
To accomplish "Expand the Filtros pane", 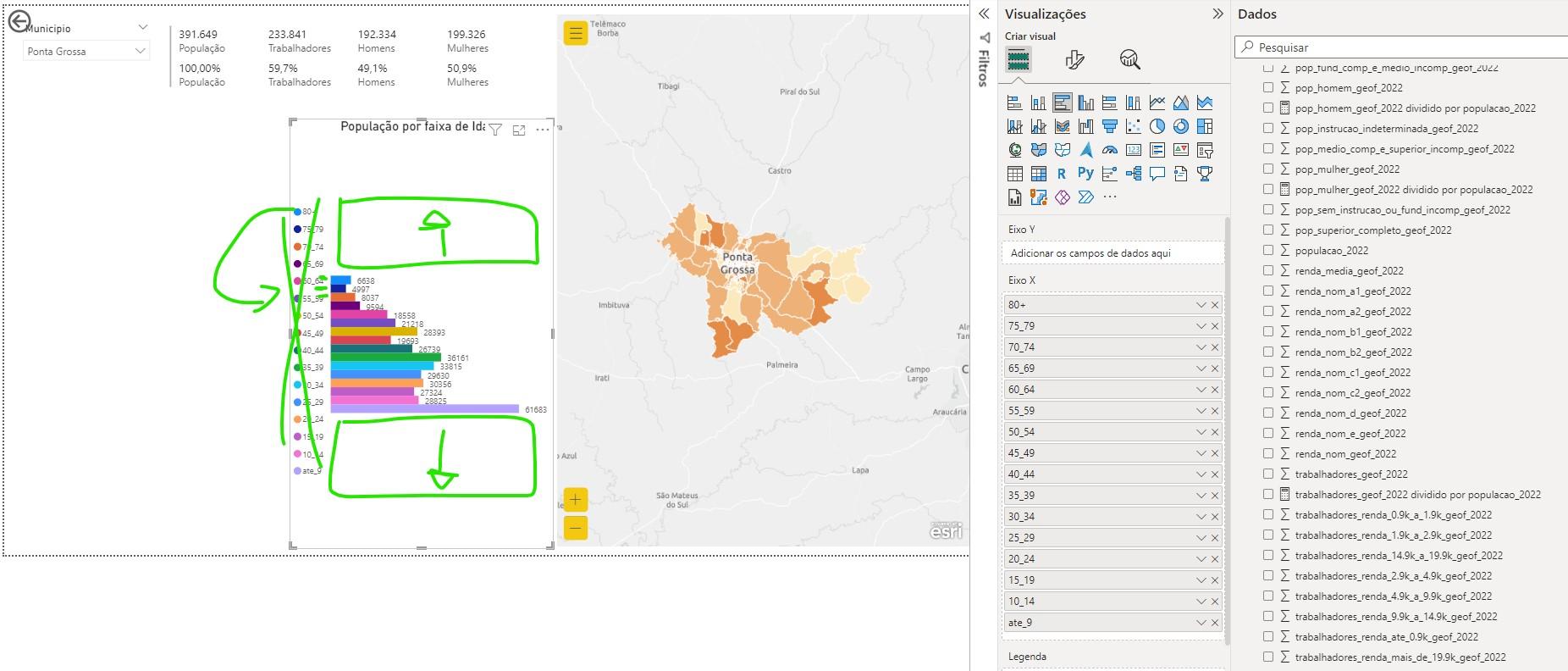I will [984, 14].
